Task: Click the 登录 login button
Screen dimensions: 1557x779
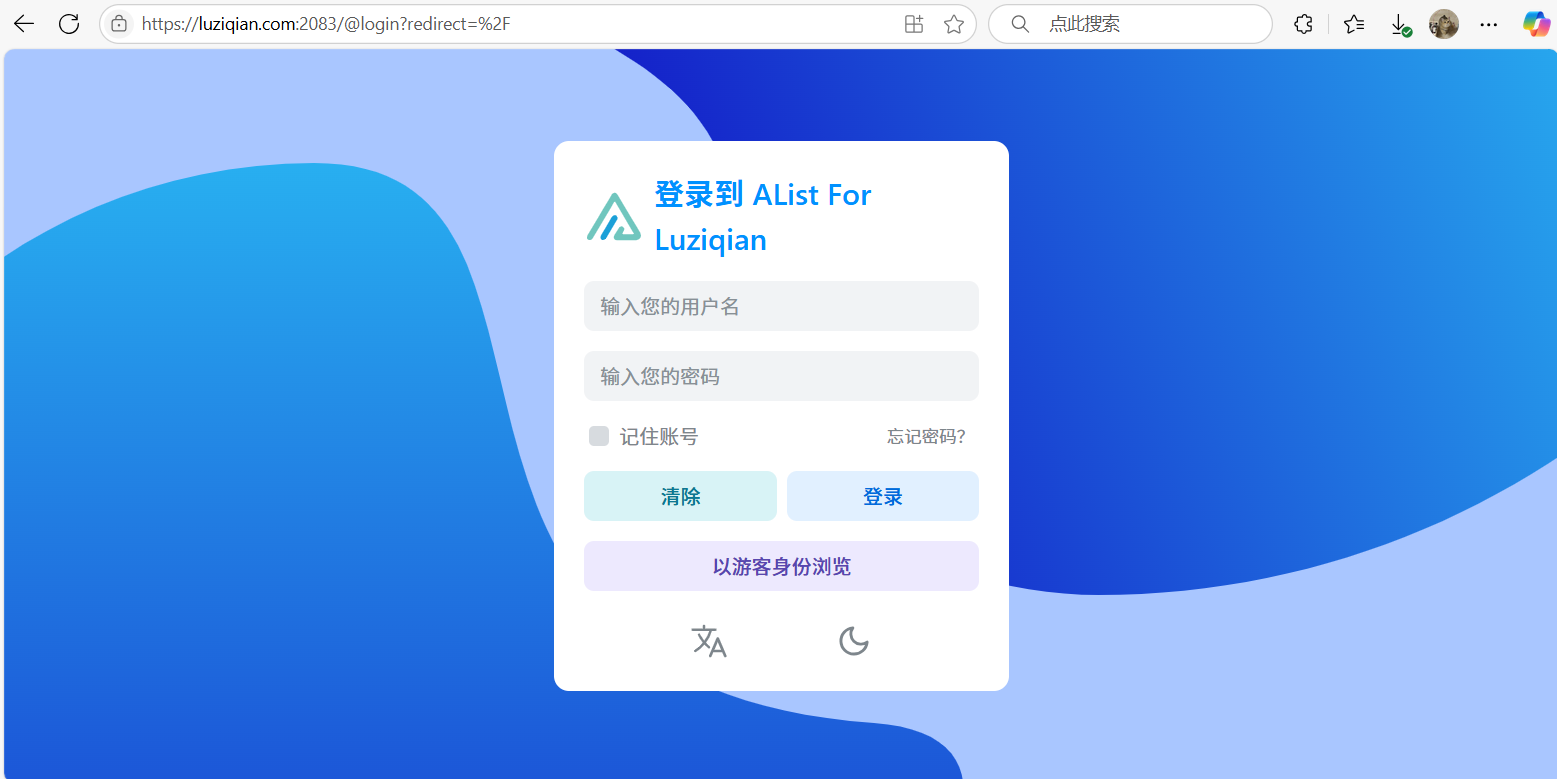Action: tap(883, 496)
